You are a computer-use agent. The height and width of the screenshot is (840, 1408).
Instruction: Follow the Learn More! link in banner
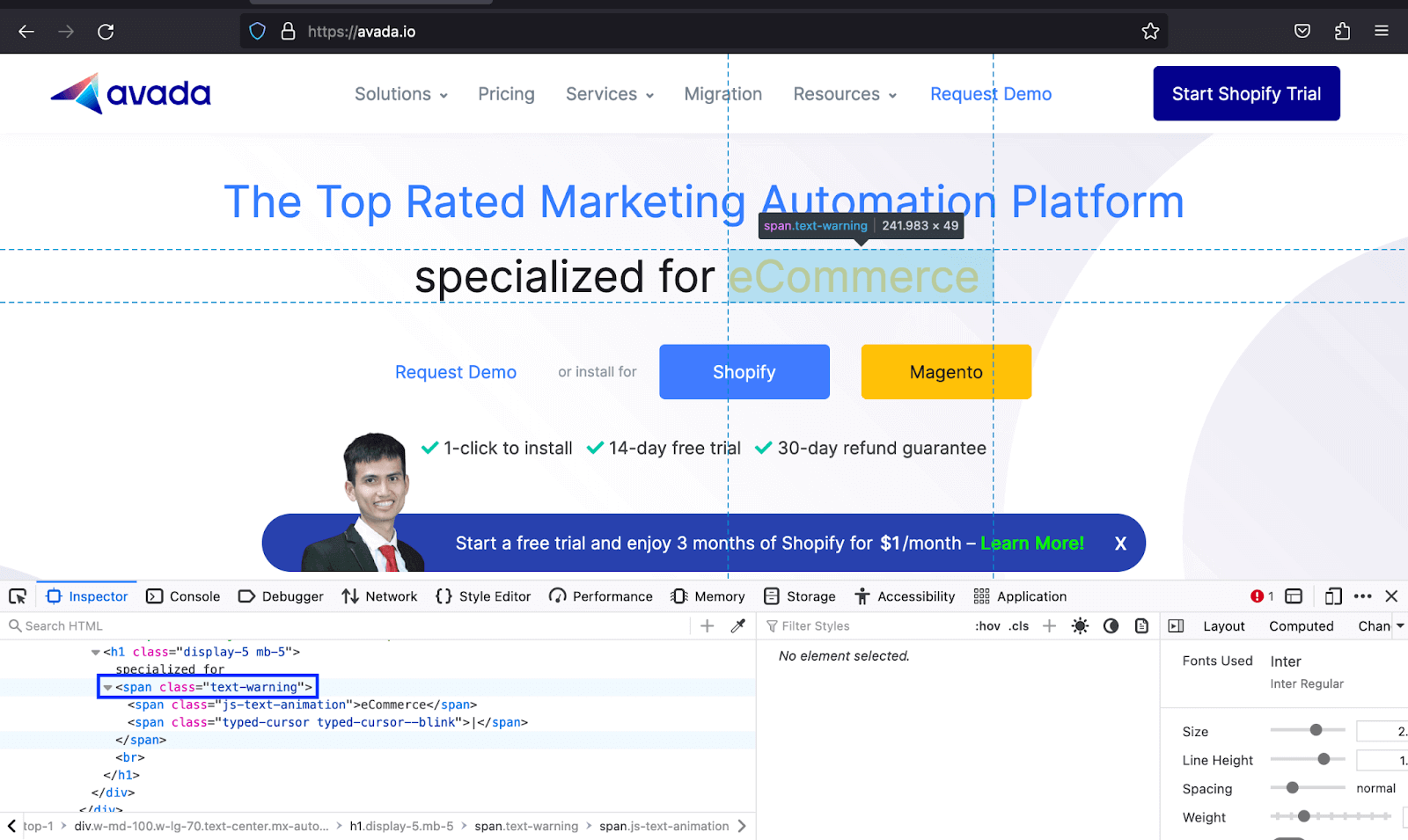[1031, 543]
